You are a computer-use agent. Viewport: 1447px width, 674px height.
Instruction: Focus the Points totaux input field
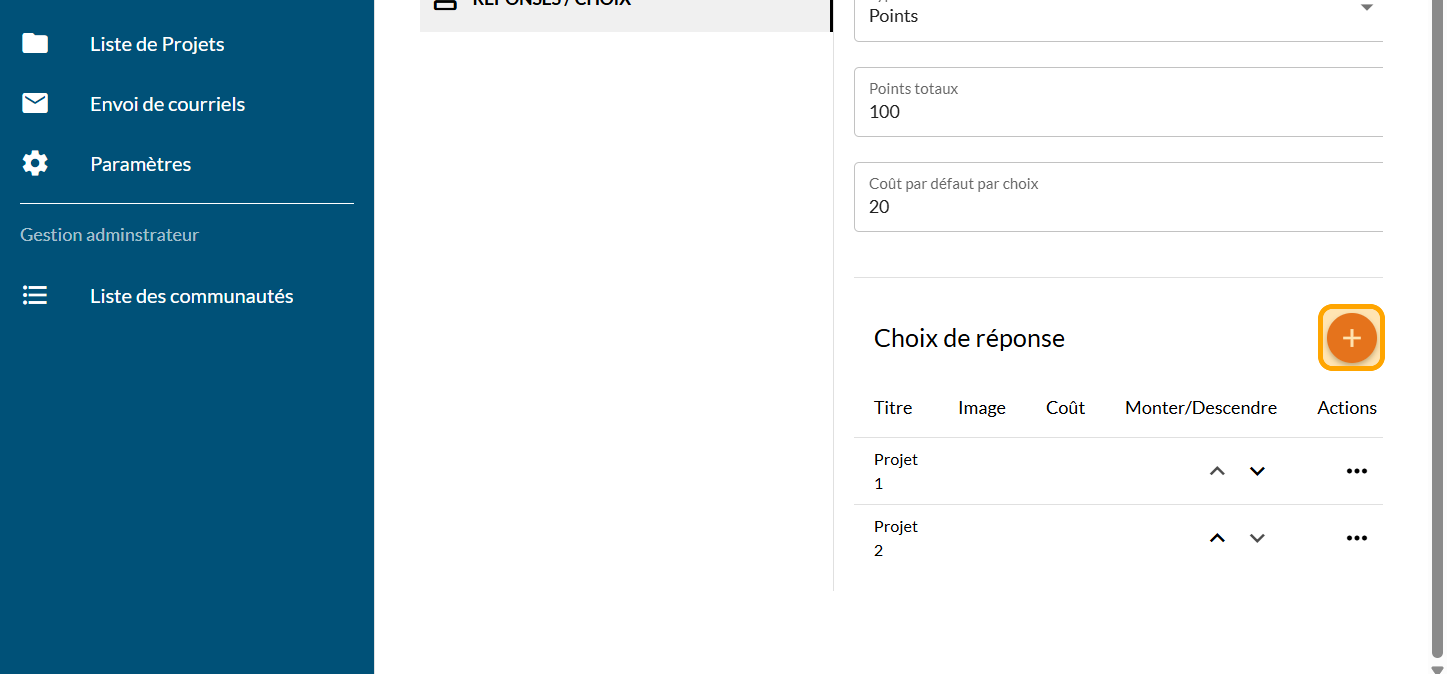[1118, 111]
